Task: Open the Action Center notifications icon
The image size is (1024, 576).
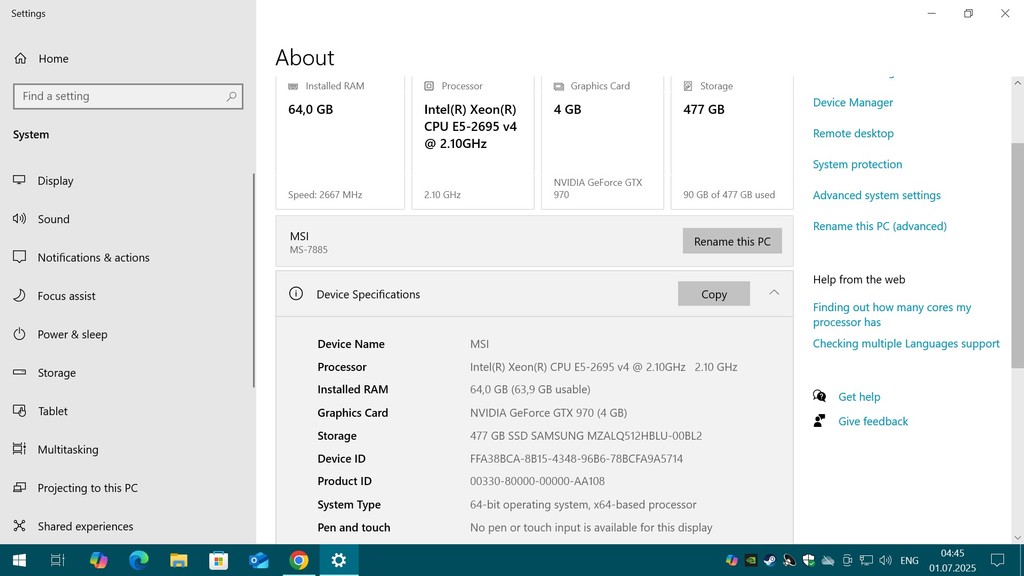Action: pyautogui.click(x=997, y=560)
